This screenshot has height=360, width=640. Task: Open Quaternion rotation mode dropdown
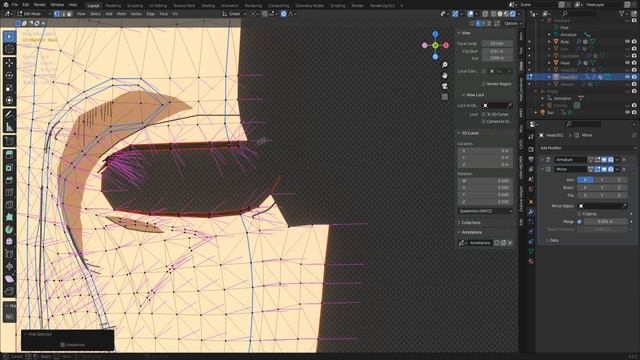click(x=485, y=211)
